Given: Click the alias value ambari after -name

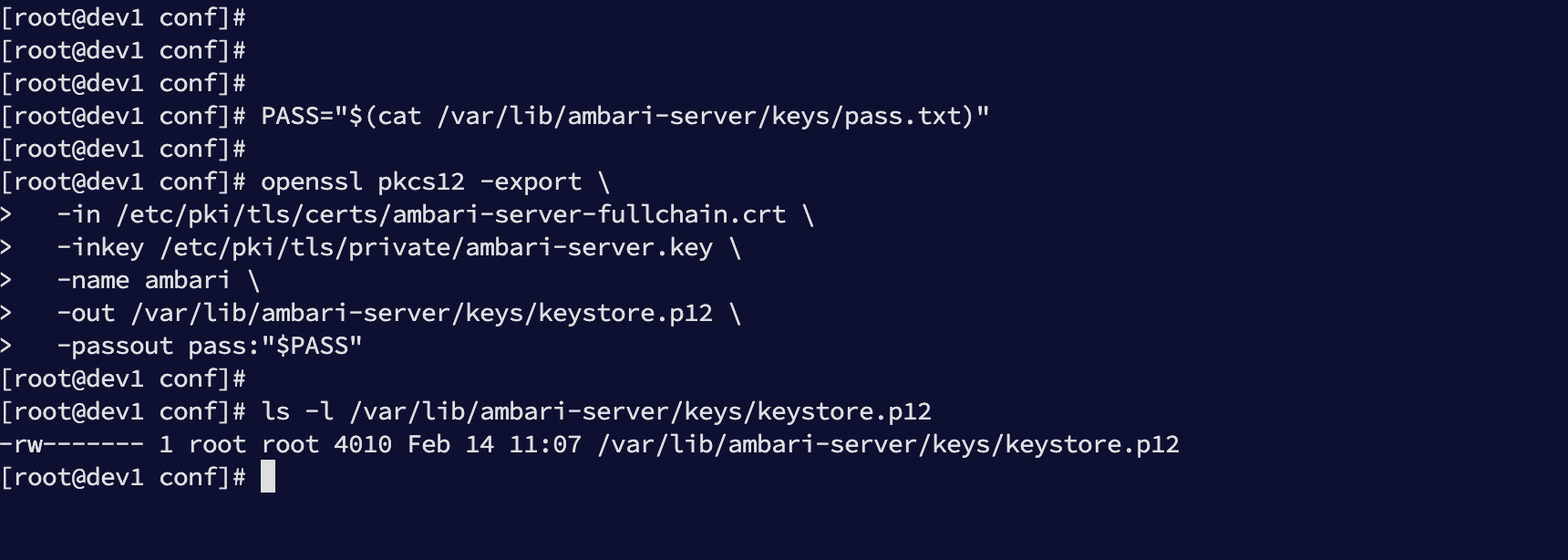Looking at the screenshot, I should pos(188,280).
